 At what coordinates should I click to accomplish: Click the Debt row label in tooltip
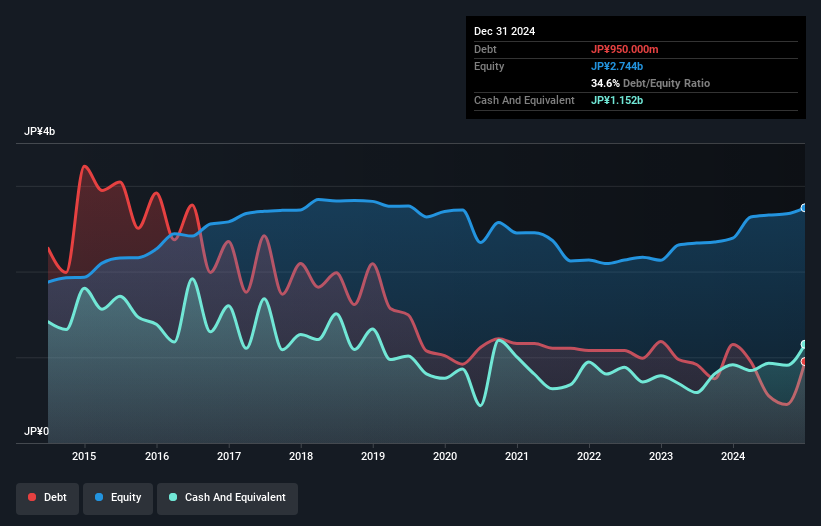click(x=485, y=49)
